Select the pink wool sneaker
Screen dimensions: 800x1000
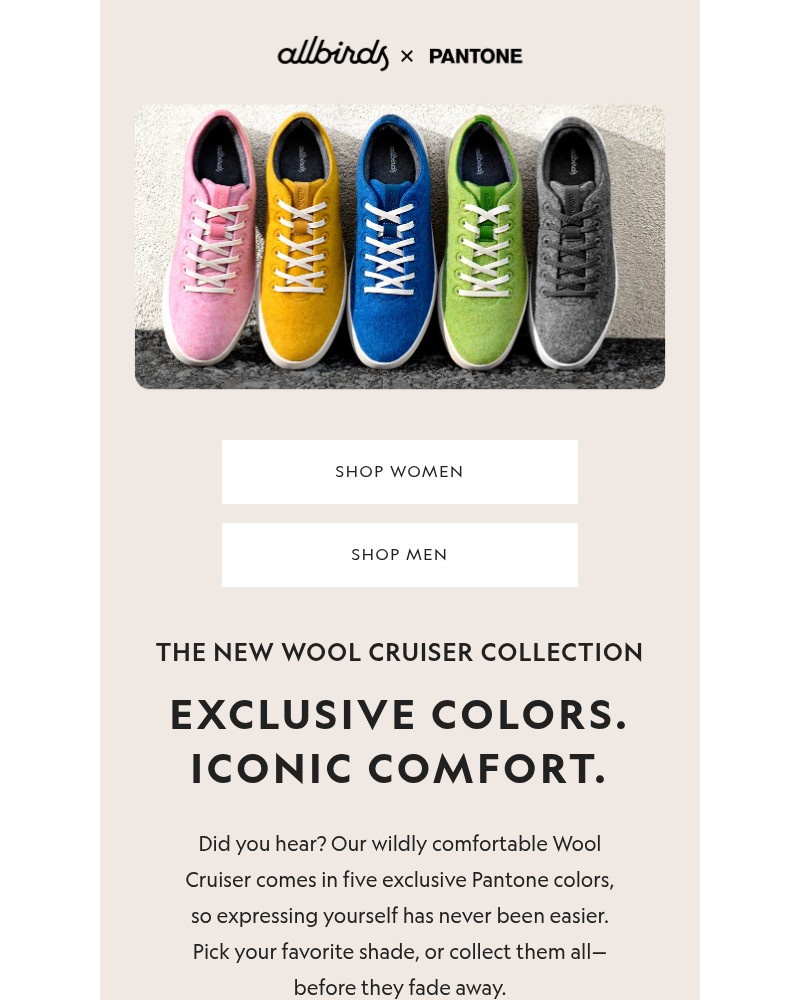[210, 237]
